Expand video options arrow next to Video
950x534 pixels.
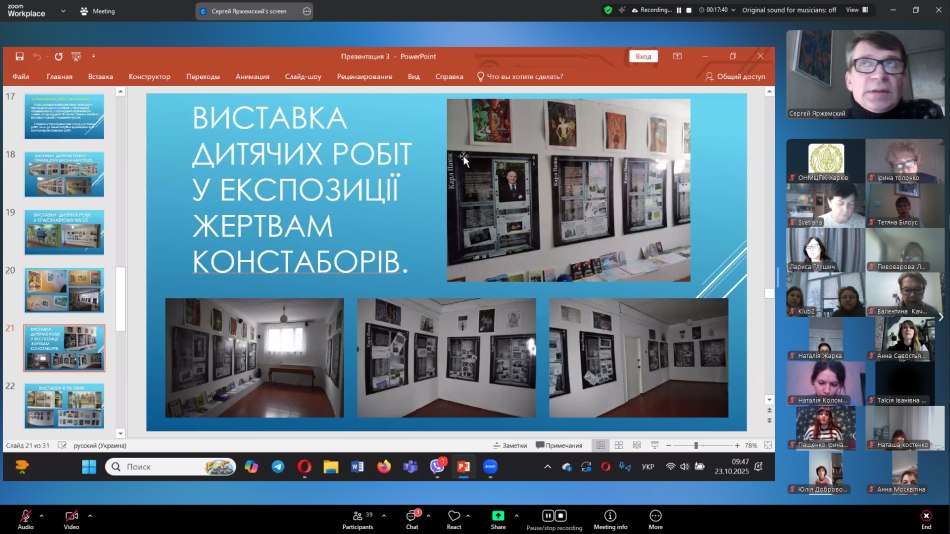pyautogui.click(x=90, y=516)
